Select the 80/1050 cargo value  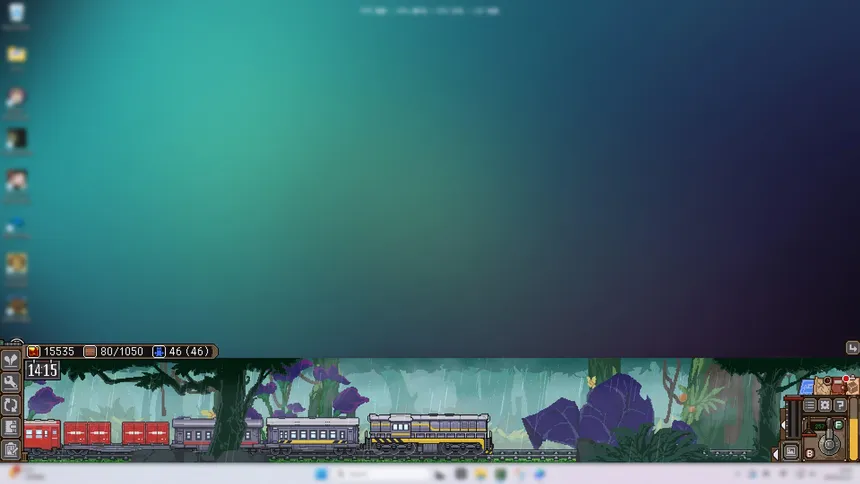[x=121, y=351]
